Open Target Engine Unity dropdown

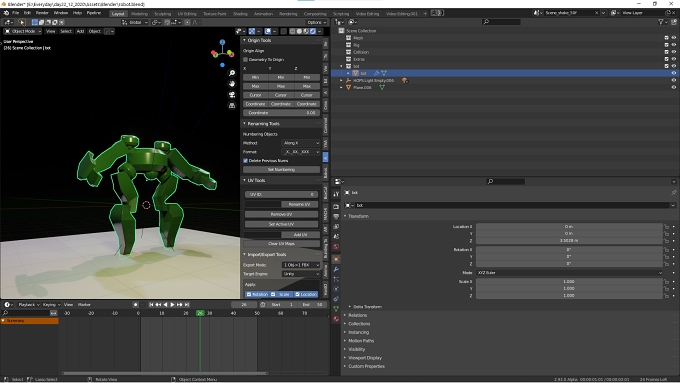coord(301,274)
